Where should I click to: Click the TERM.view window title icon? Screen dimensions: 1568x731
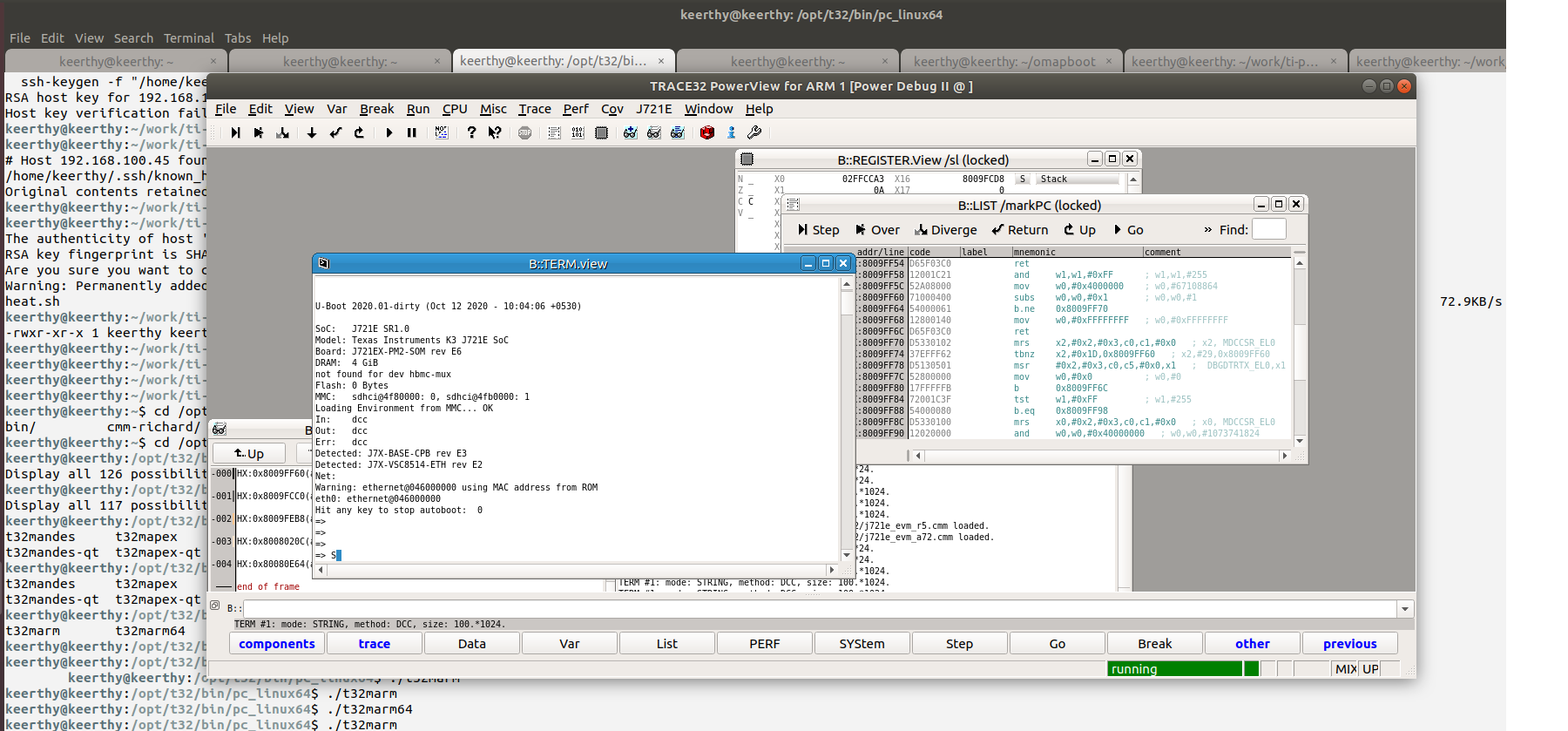[324, 263]
